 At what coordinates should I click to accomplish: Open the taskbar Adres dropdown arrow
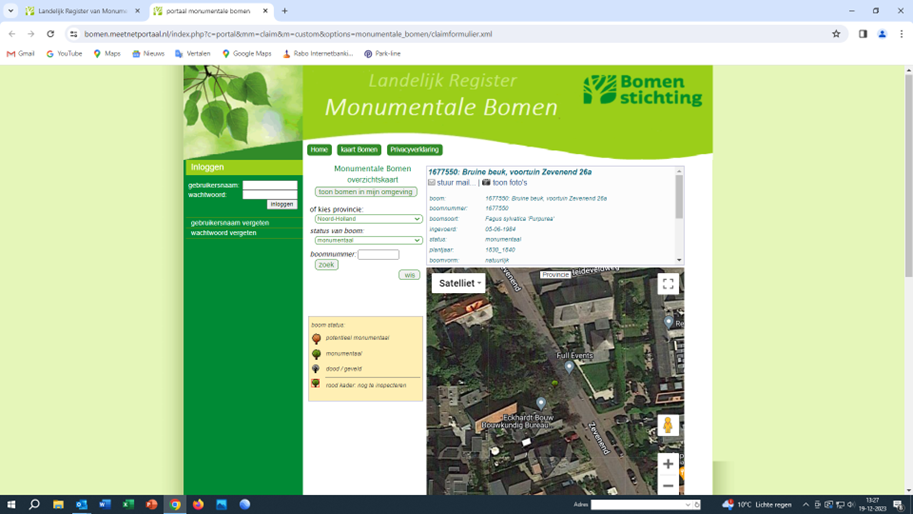click(x=688, y=505)
